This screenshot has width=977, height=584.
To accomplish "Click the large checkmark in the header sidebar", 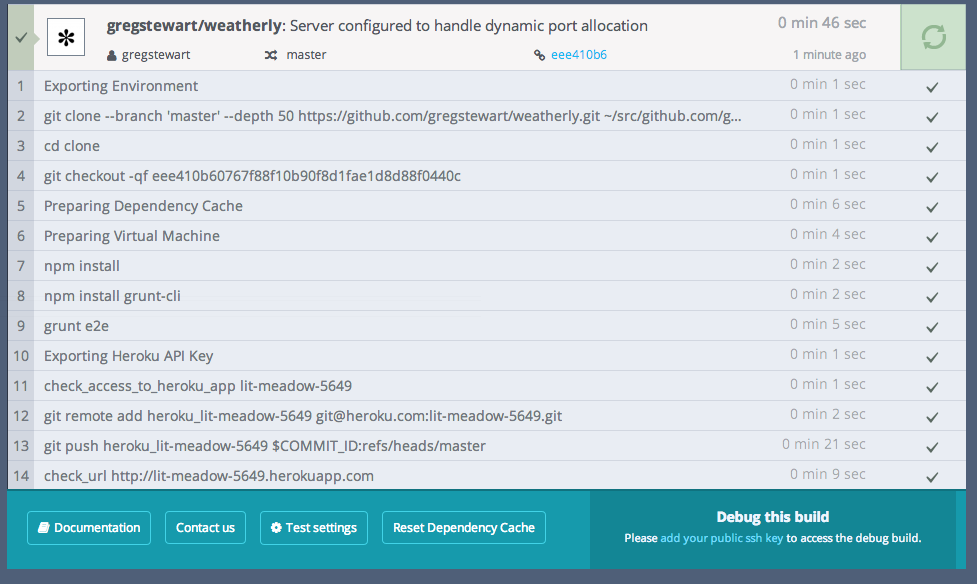I will (20, 37).
